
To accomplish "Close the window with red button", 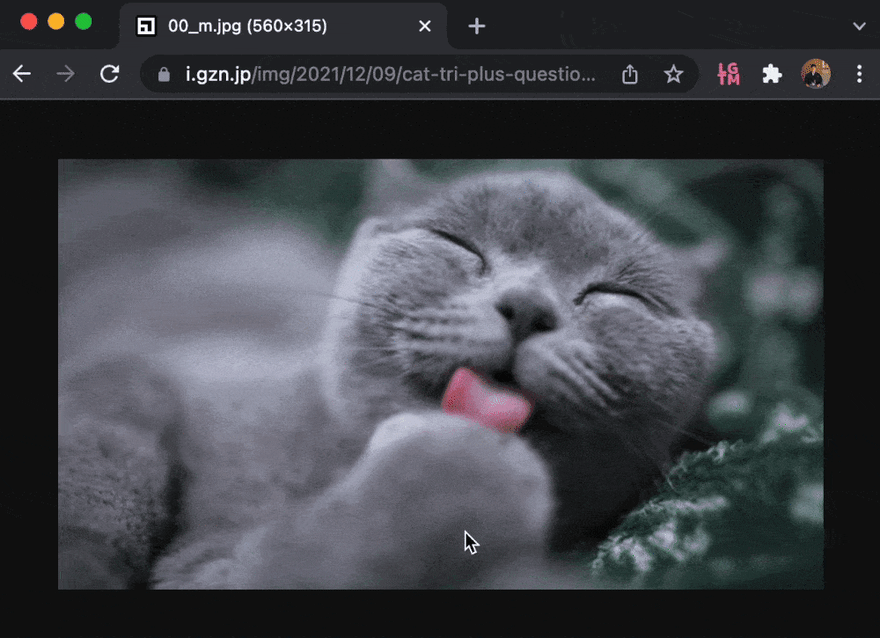I will tap(29, 22).
